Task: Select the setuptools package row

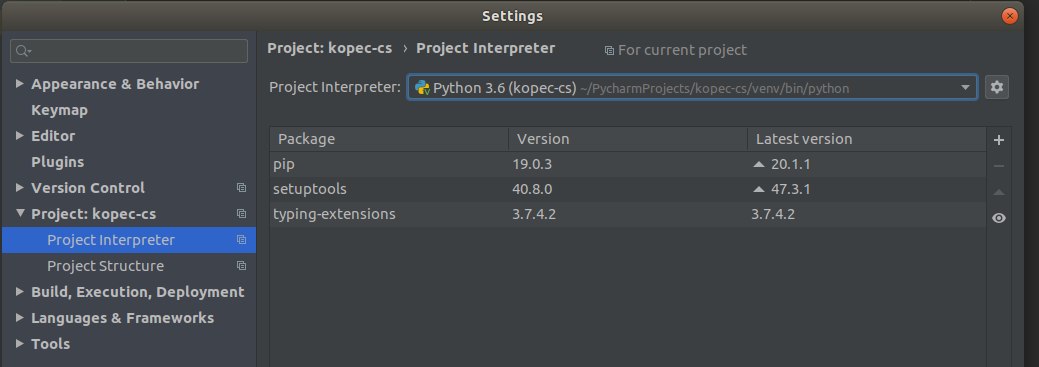Action: click(x=628, y=189)
